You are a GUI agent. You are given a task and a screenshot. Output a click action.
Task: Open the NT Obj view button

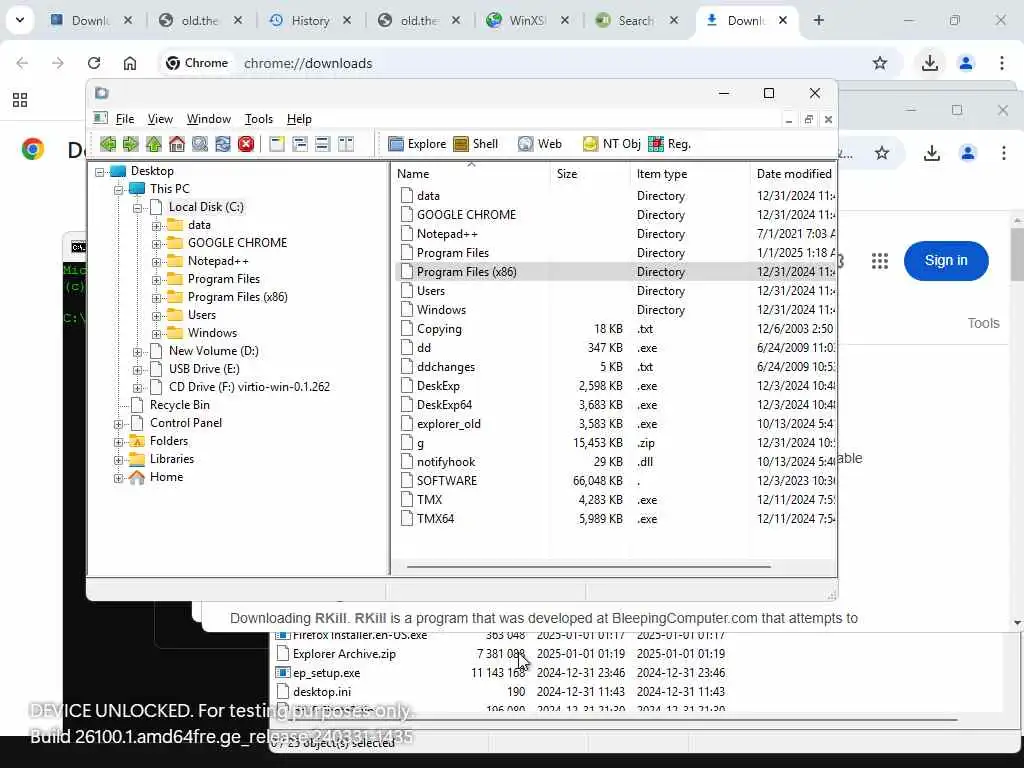tap(611, 144)
